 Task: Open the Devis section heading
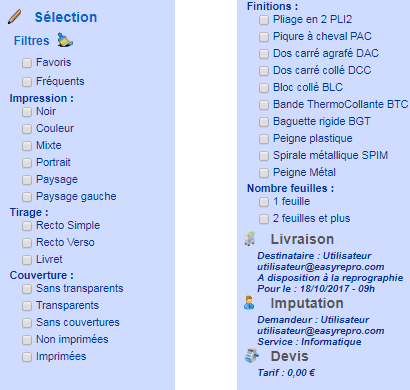289,356
